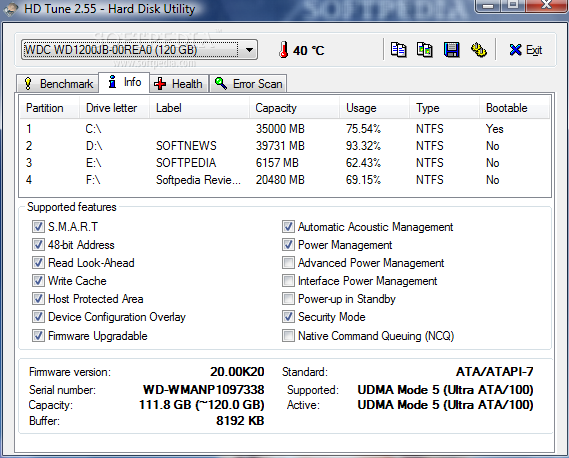Toggle Firmware Upgradable checkbox
The width and height of the screenshot is (569, 458).
click(38, 335)
